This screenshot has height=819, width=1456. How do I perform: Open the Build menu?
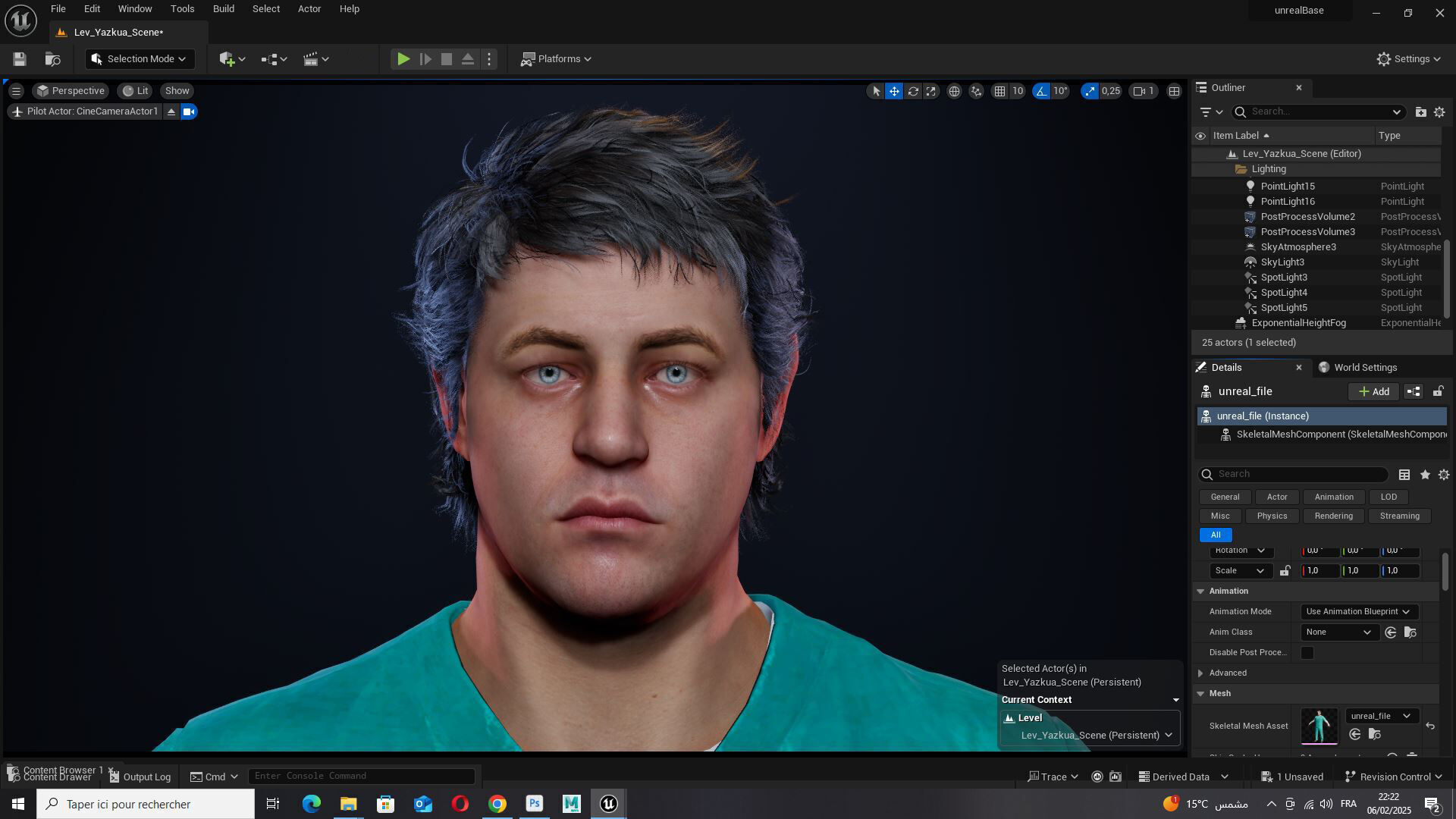[x=223, y=9]
